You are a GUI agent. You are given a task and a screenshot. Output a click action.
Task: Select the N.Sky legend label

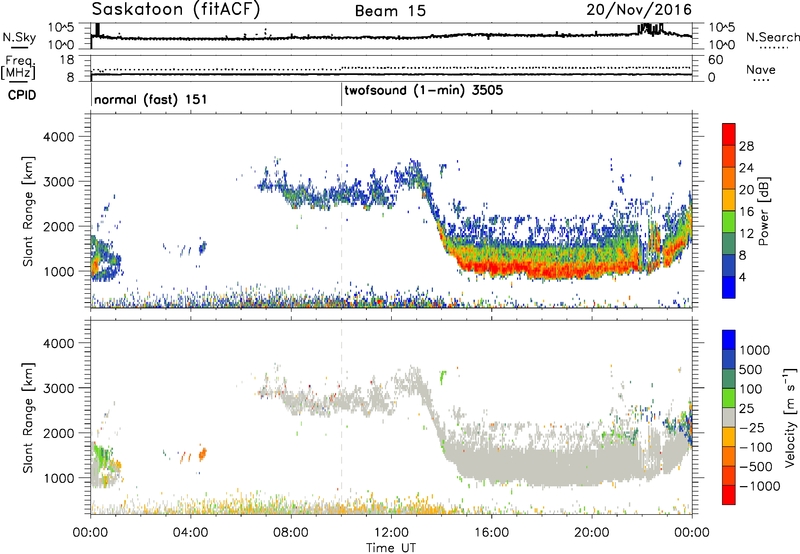point(19,37)
